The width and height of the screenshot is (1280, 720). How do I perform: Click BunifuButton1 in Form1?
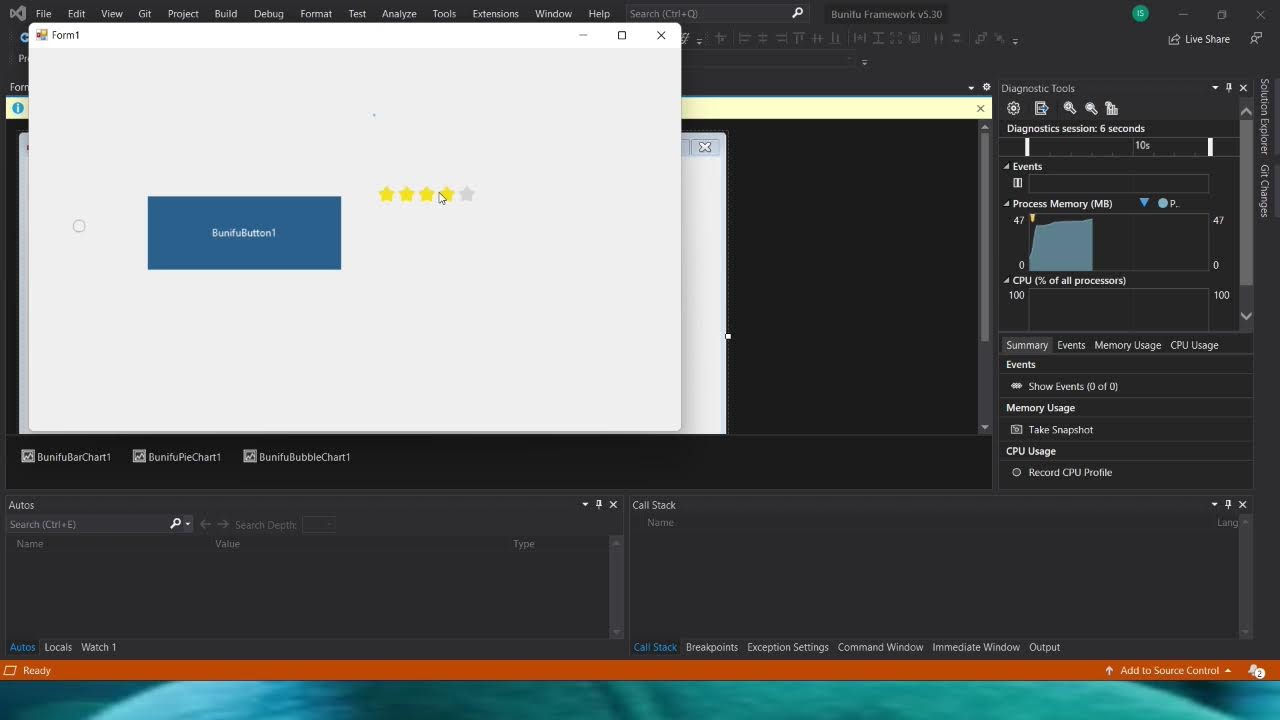coord(244,233)
